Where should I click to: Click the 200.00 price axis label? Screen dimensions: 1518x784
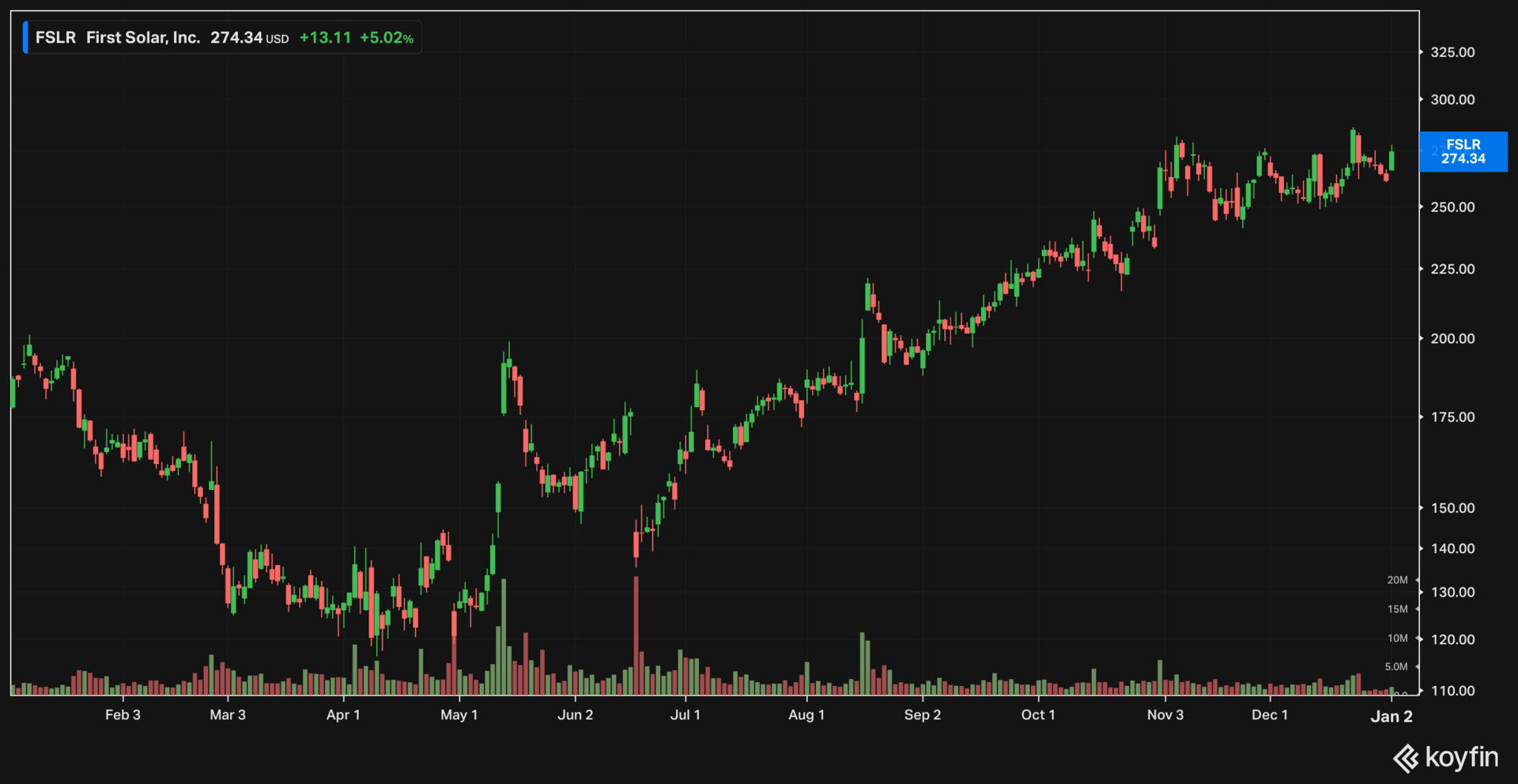click(x=1452, y=338)
